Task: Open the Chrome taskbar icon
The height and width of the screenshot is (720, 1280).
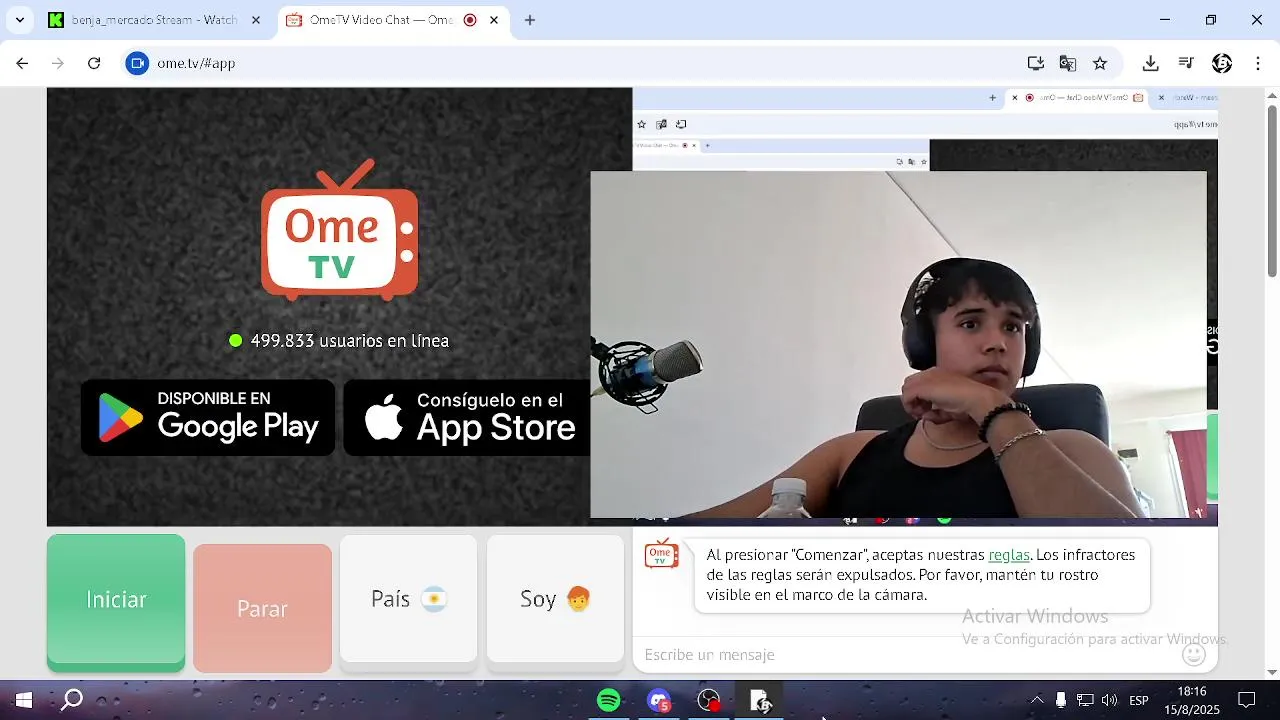Action: pyautogui.click(x=760, y=700)
